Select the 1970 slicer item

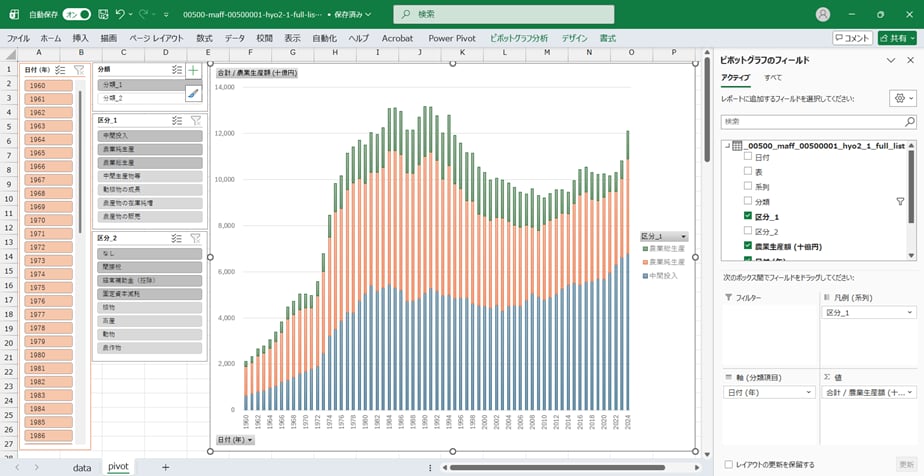(x=46, y=220)
